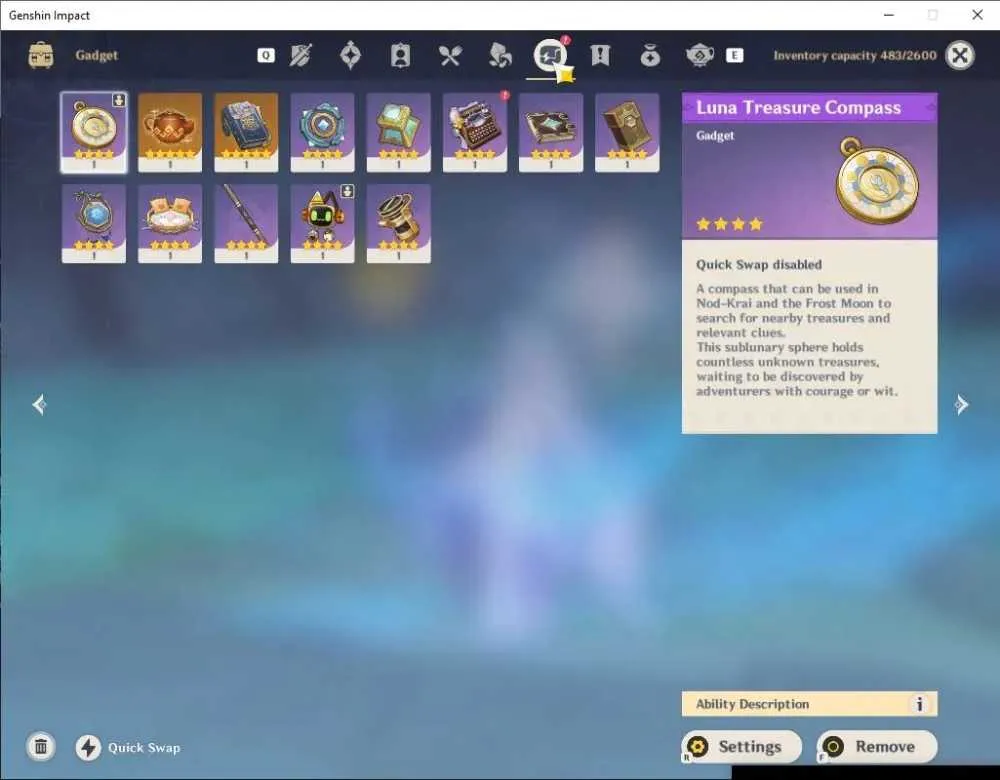Select the brown leather book gadget
Viewport: 1000px width, 780px height.
627,133
